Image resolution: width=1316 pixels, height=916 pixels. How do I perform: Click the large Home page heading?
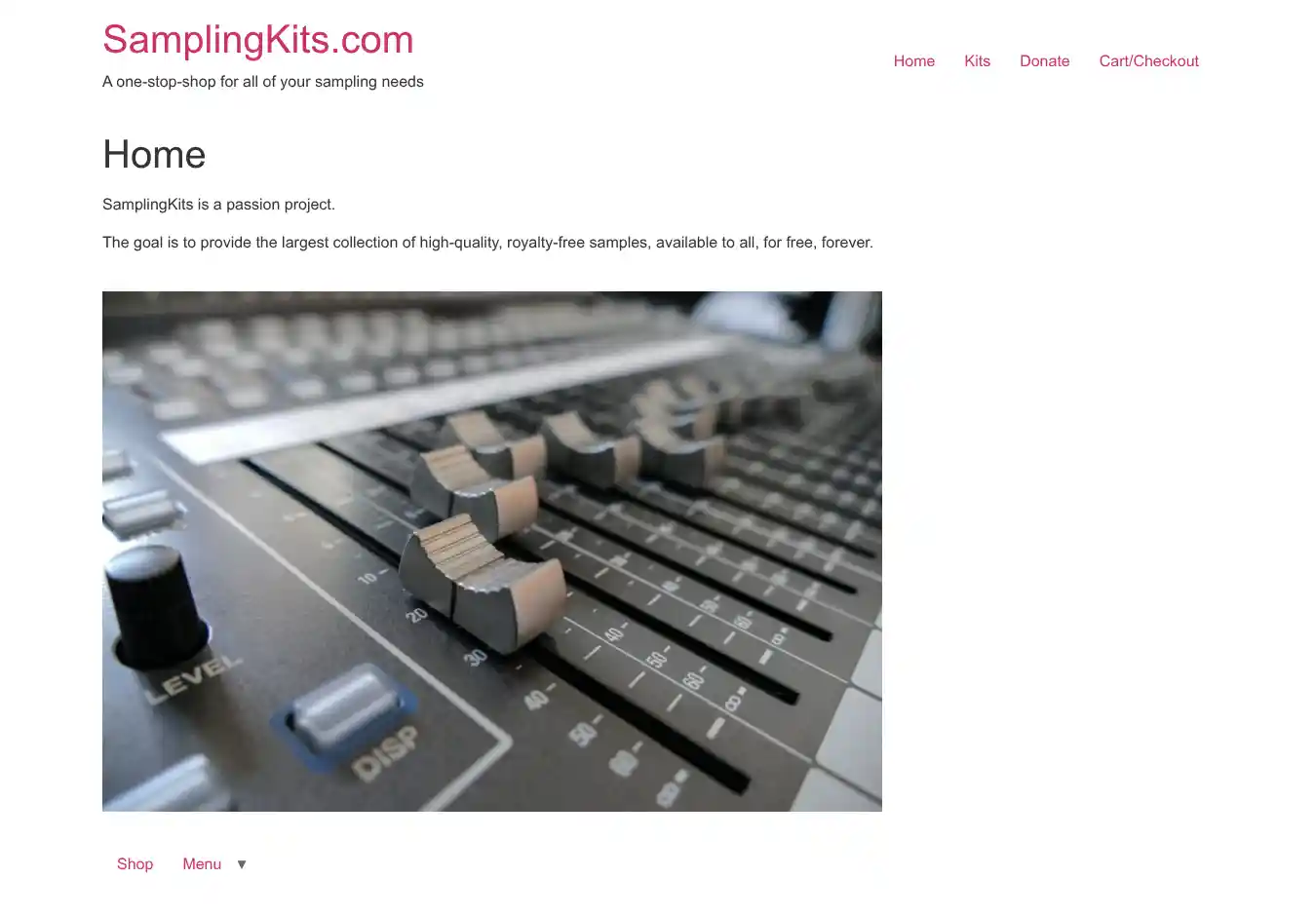click(x=154, y=154)
